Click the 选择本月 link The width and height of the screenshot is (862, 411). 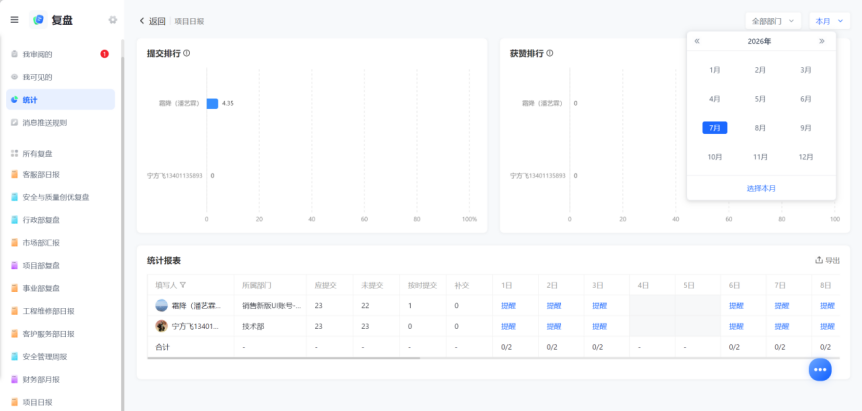point(761,188)
